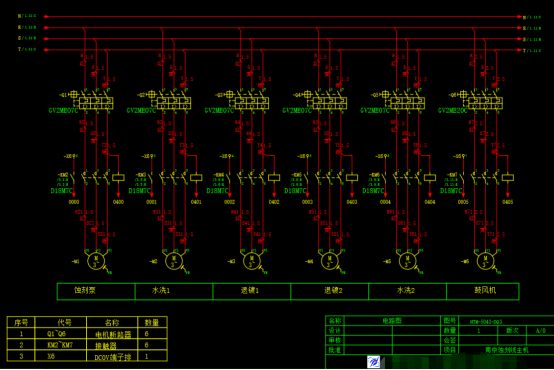Screen dimensions: 554x370
Task: Click the first GV2ME07C text label
Action: [63, 111]
